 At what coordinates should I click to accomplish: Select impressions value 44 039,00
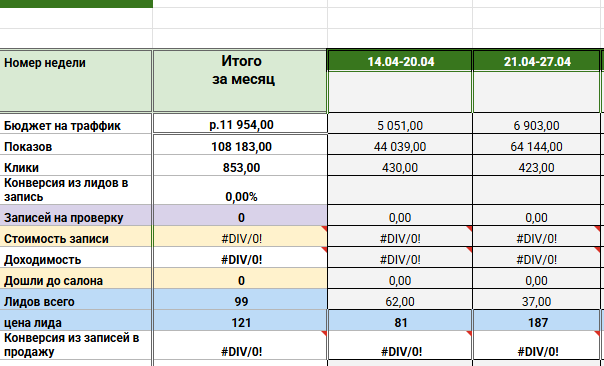400,146
